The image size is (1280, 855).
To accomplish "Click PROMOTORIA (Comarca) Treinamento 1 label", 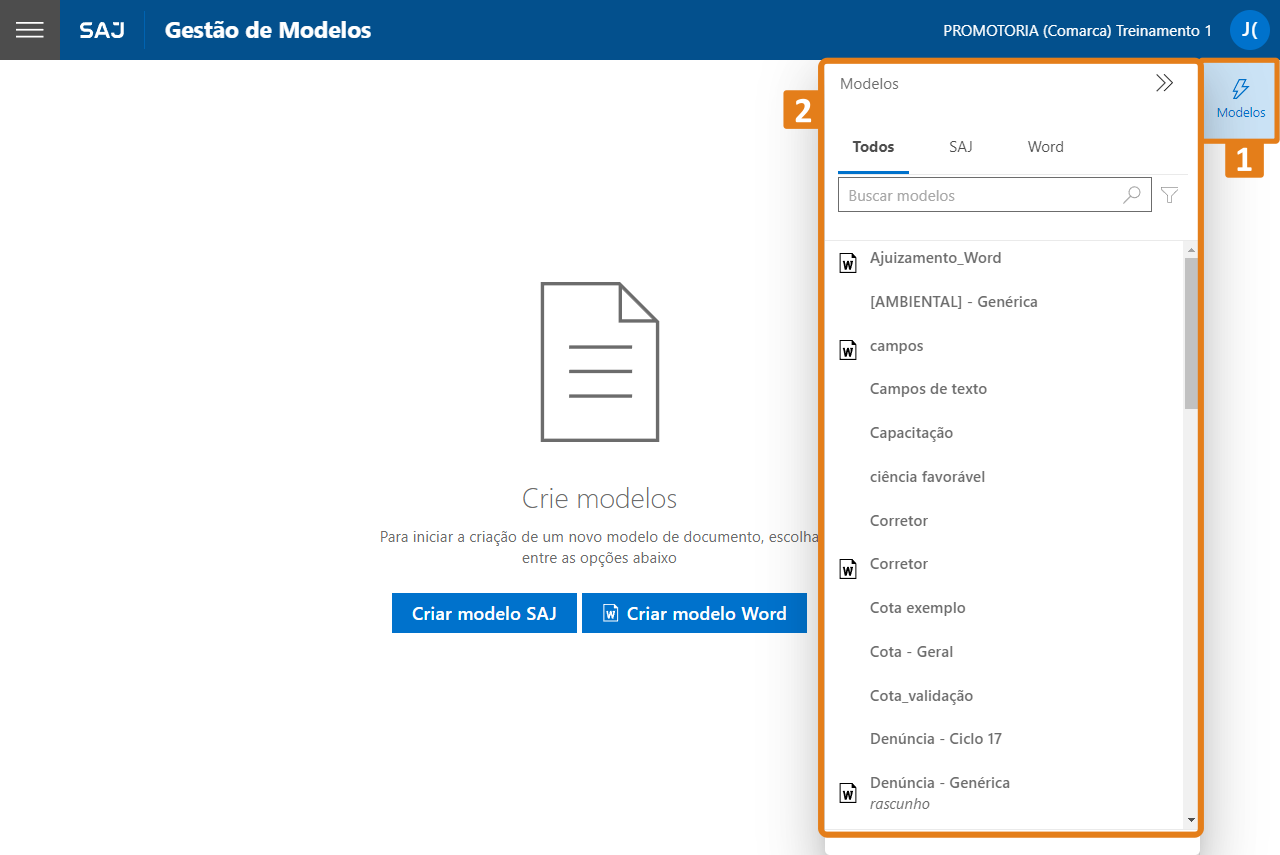I will [x=1077, y=31].
